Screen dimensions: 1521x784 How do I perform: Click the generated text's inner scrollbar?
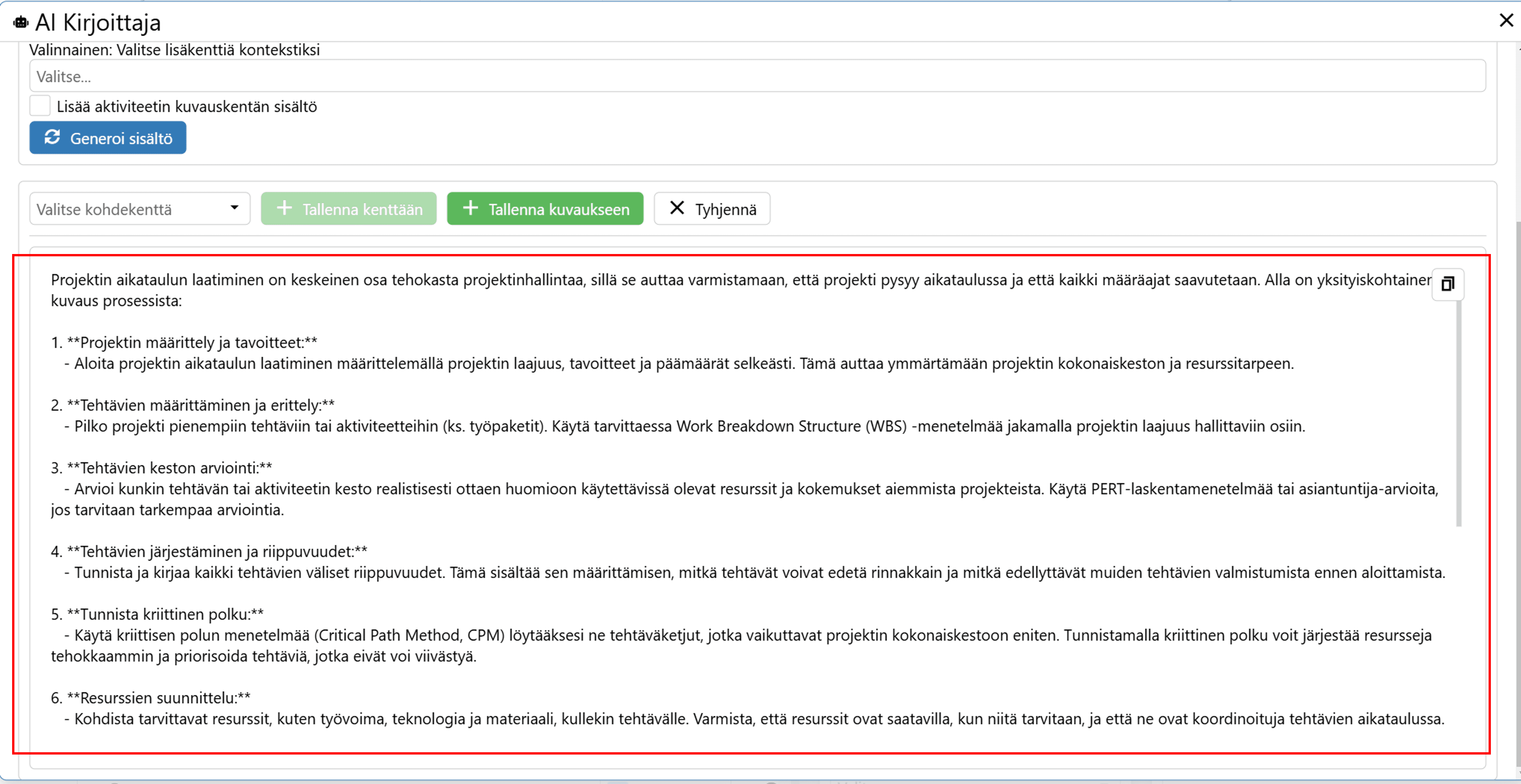(1458, 413)
